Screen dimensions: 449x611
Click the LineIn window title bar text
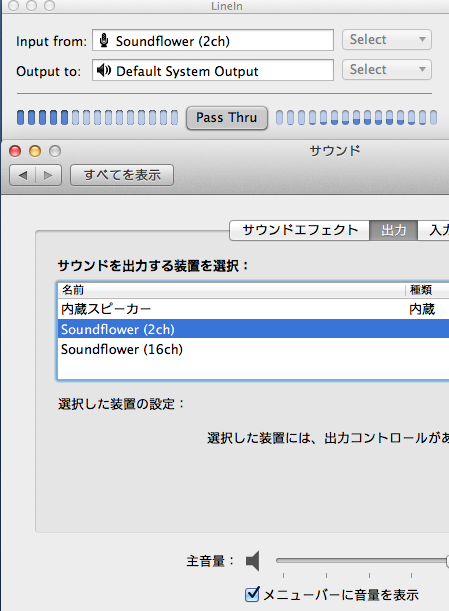pyautogui.click(x=227, y=6)
